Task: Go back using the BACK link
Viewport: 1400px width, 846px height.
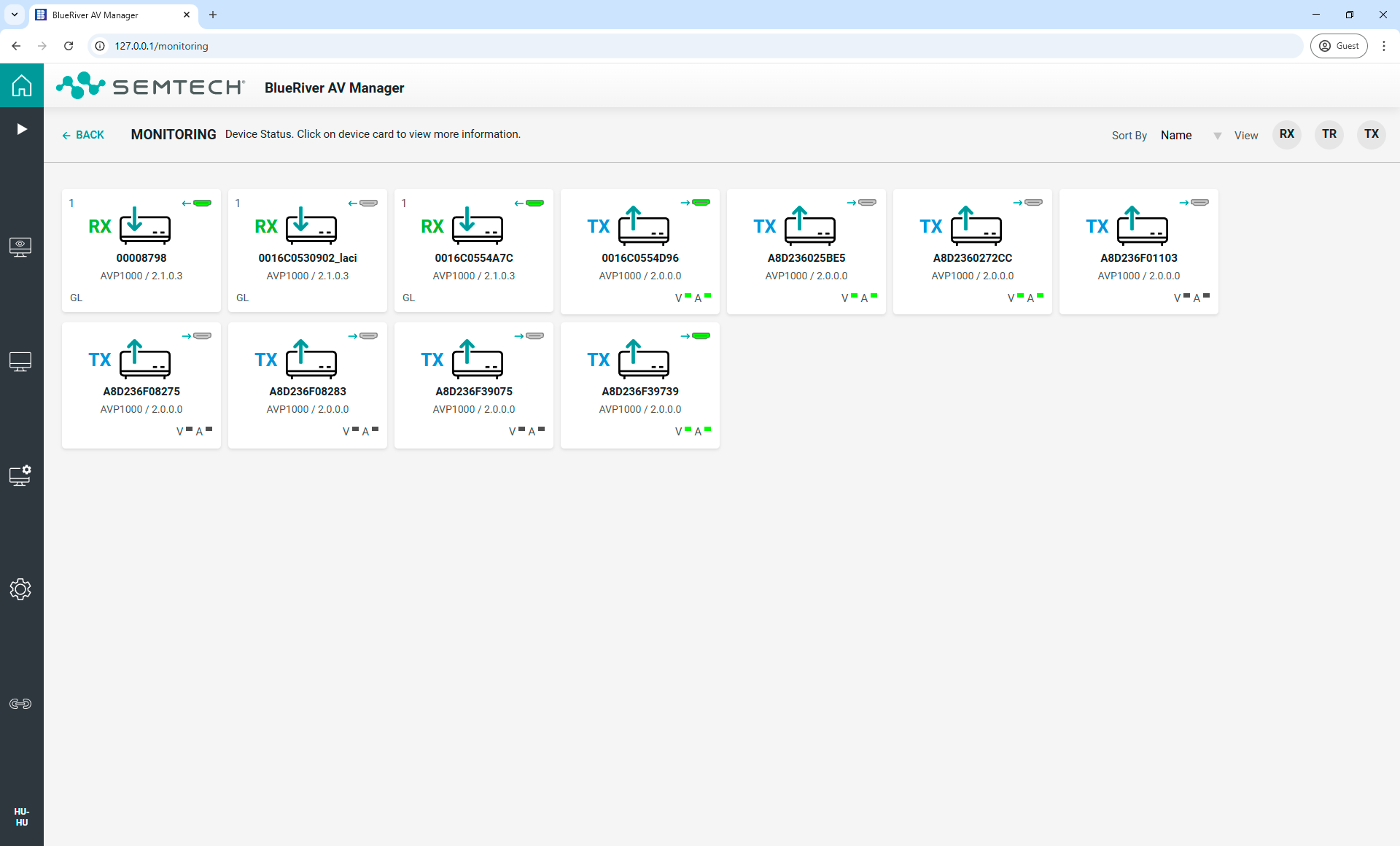Action: [x=83, y=135]
